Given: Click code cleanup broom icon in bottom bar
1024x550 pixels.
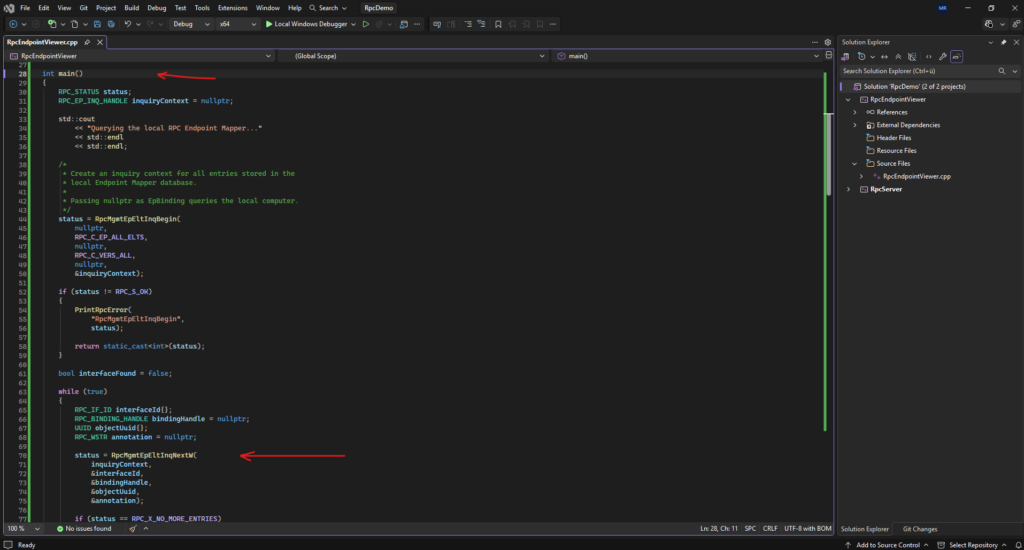Looking at the screenshot, I should (133, 528).
